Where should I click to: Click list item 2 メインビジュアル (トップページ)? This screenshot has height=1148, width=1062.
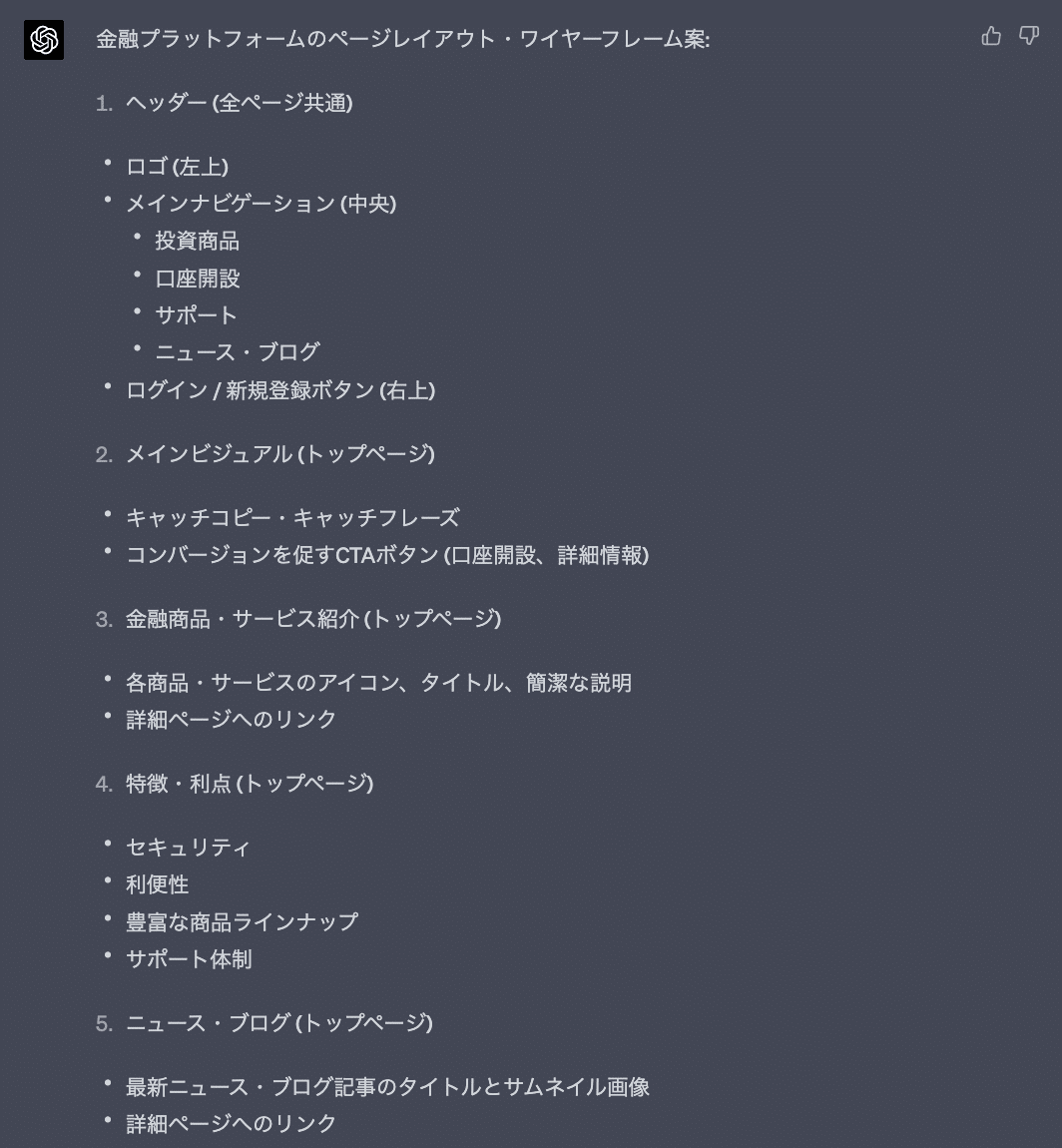coord(279,454)
